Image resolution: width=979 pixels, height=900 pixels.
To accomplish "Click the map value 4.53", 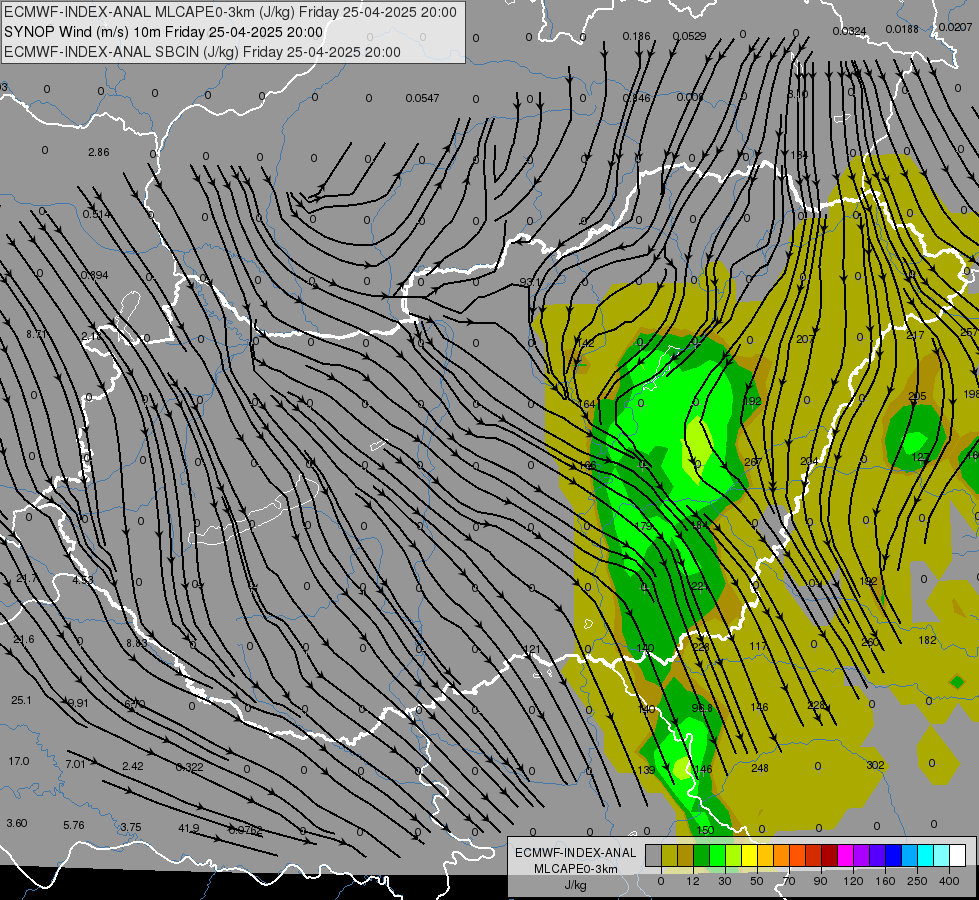I will tap(83, 580).
